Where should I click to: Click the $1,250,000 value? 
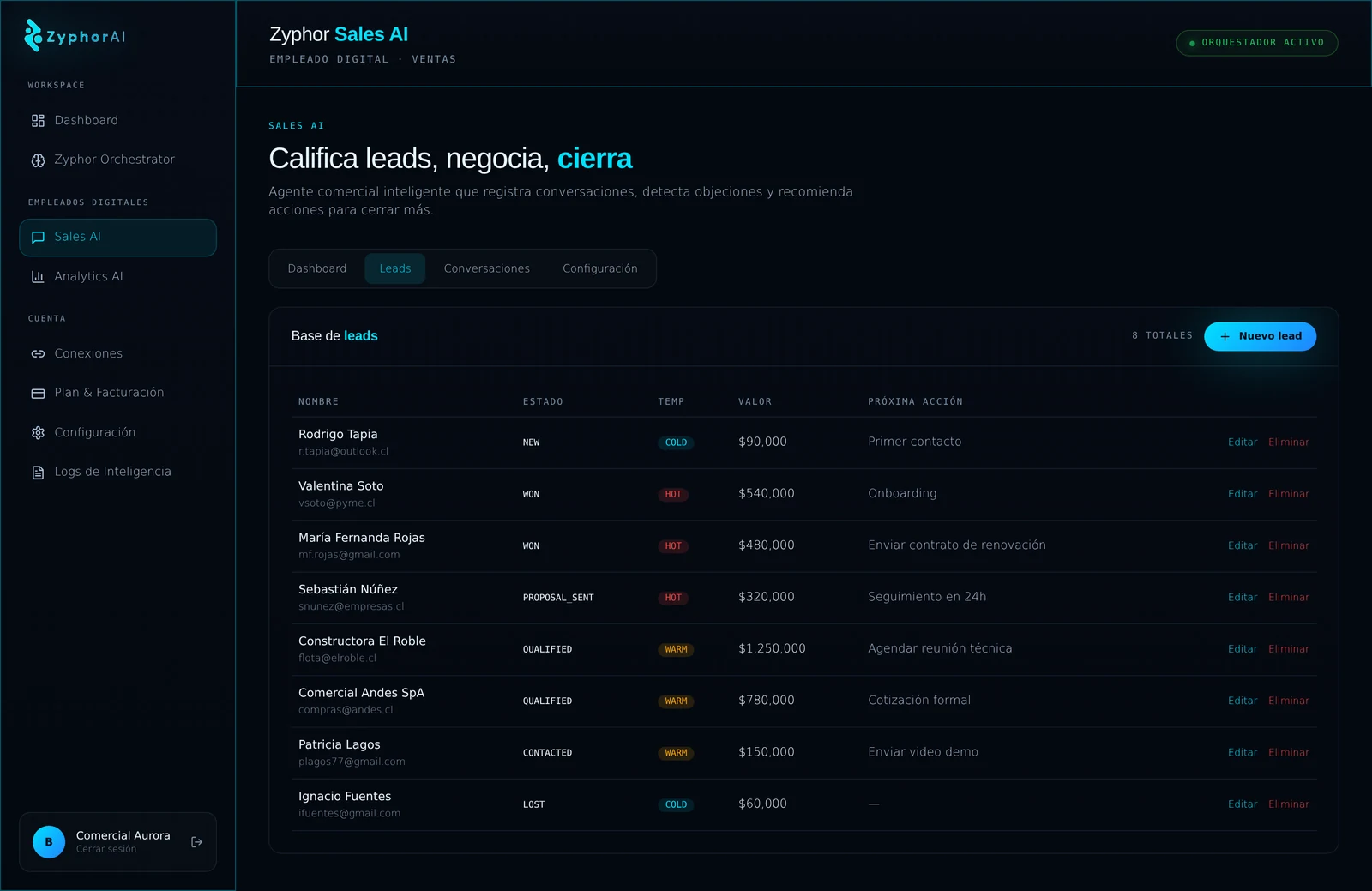pyautogui.click(x=772, y=649)
